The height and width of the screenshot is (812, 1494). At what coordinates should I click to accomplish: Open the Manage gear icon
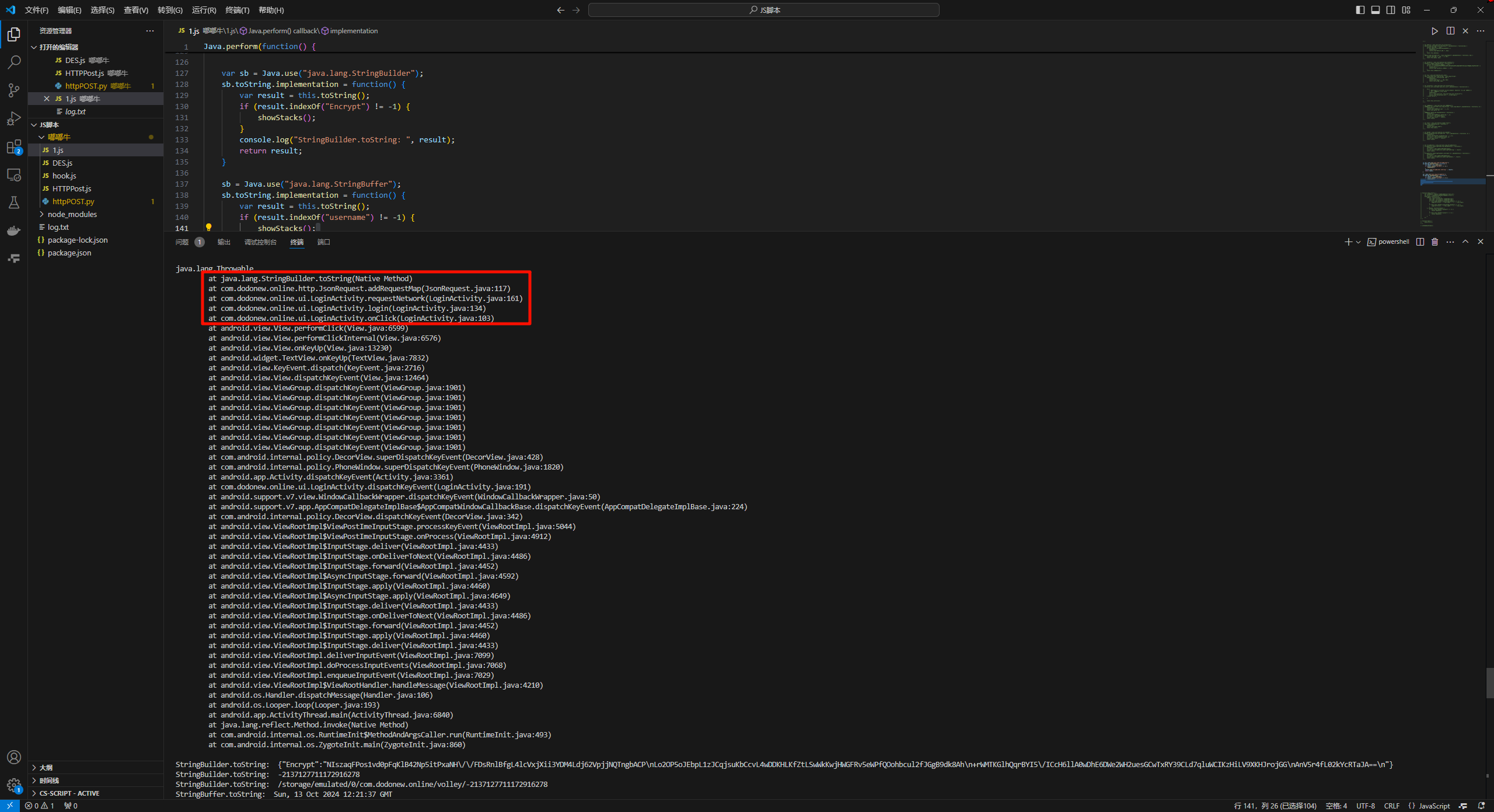[14, 785]
